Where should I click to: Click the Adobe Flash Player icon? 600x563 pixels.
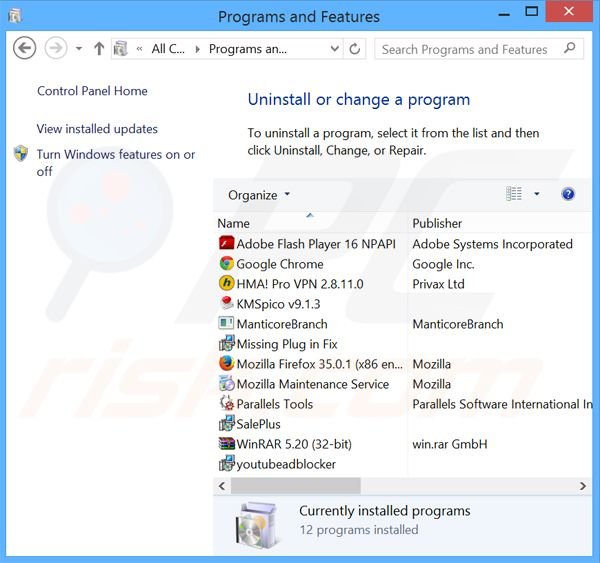point(226,243)
